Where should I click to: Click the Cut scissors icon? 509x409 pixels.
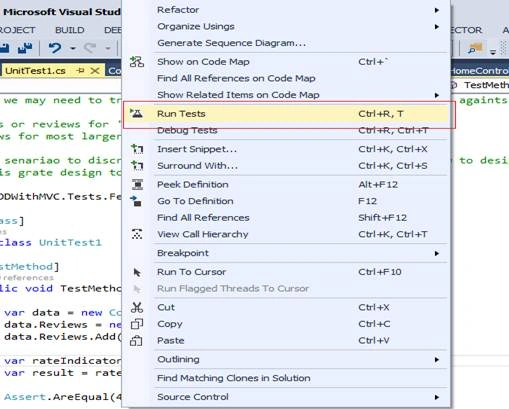tap(137, 307)
